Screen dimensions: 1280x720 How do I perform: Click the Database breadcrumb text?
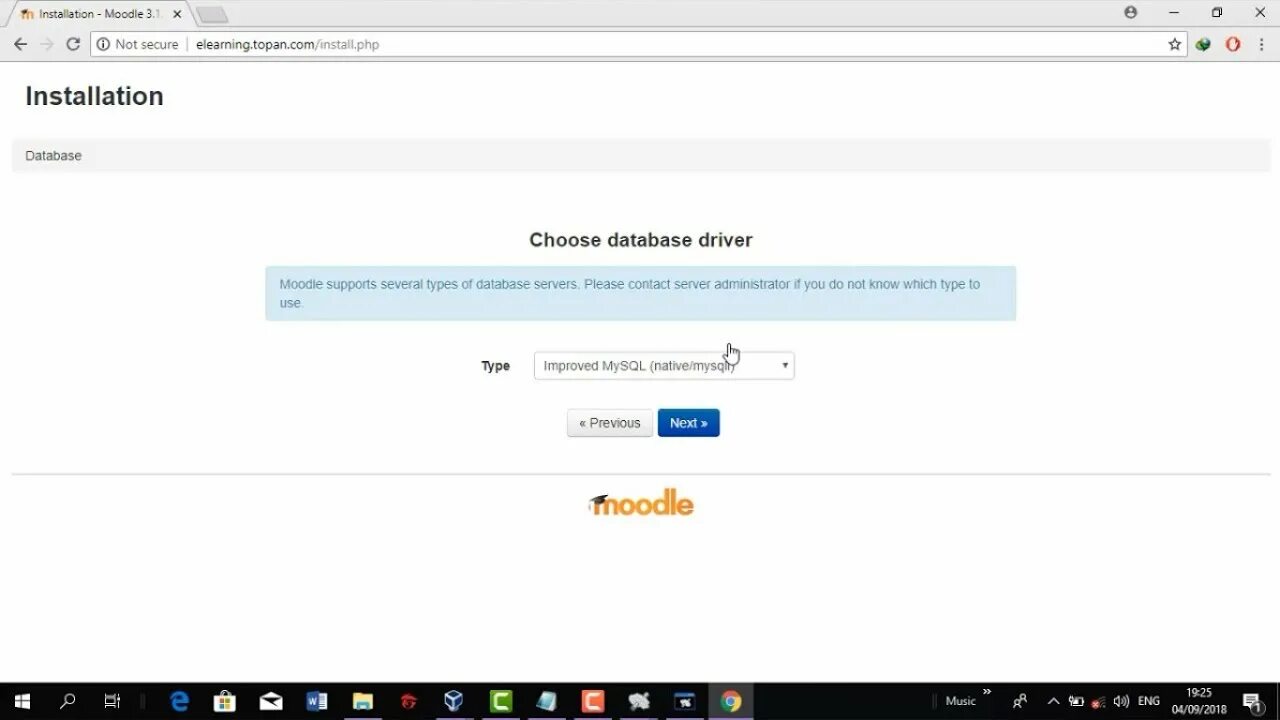tap(53, 156)
